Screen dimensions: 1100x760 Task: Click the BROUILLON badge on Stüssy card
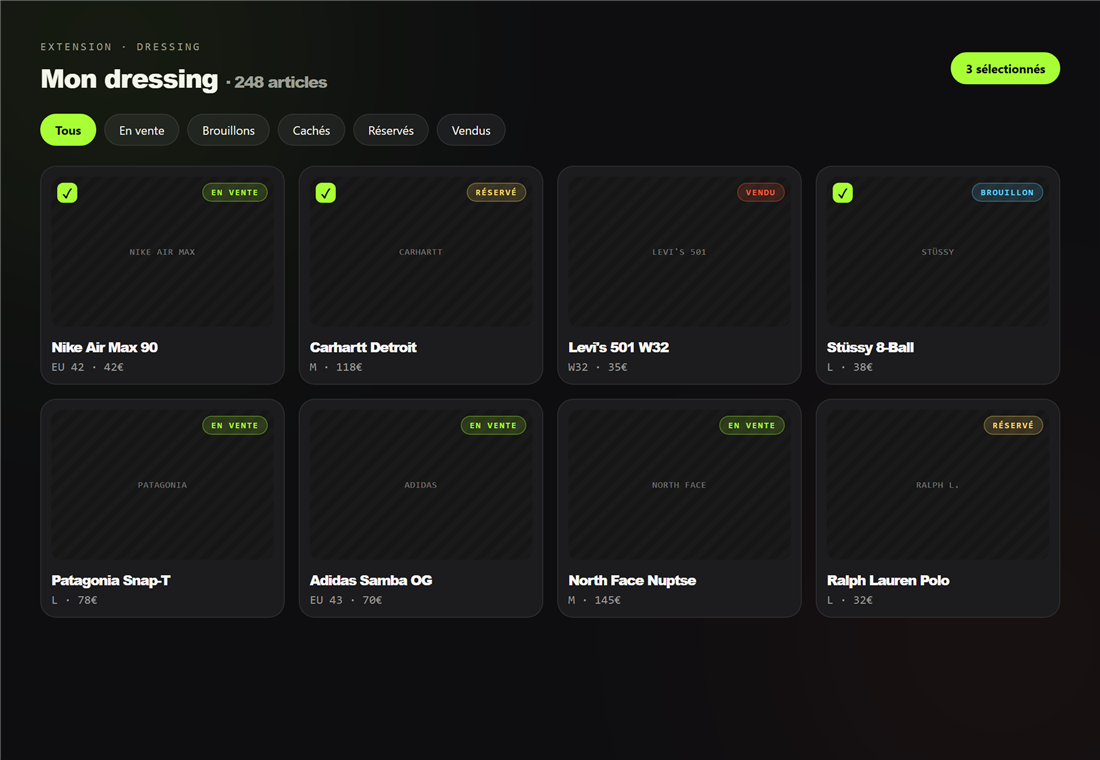pos(1007,192)
